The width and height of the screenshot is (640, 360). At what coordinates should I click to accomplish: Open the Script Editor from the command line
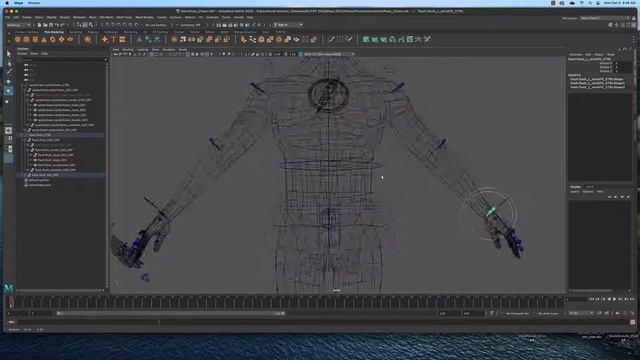[x=633, y=322]
